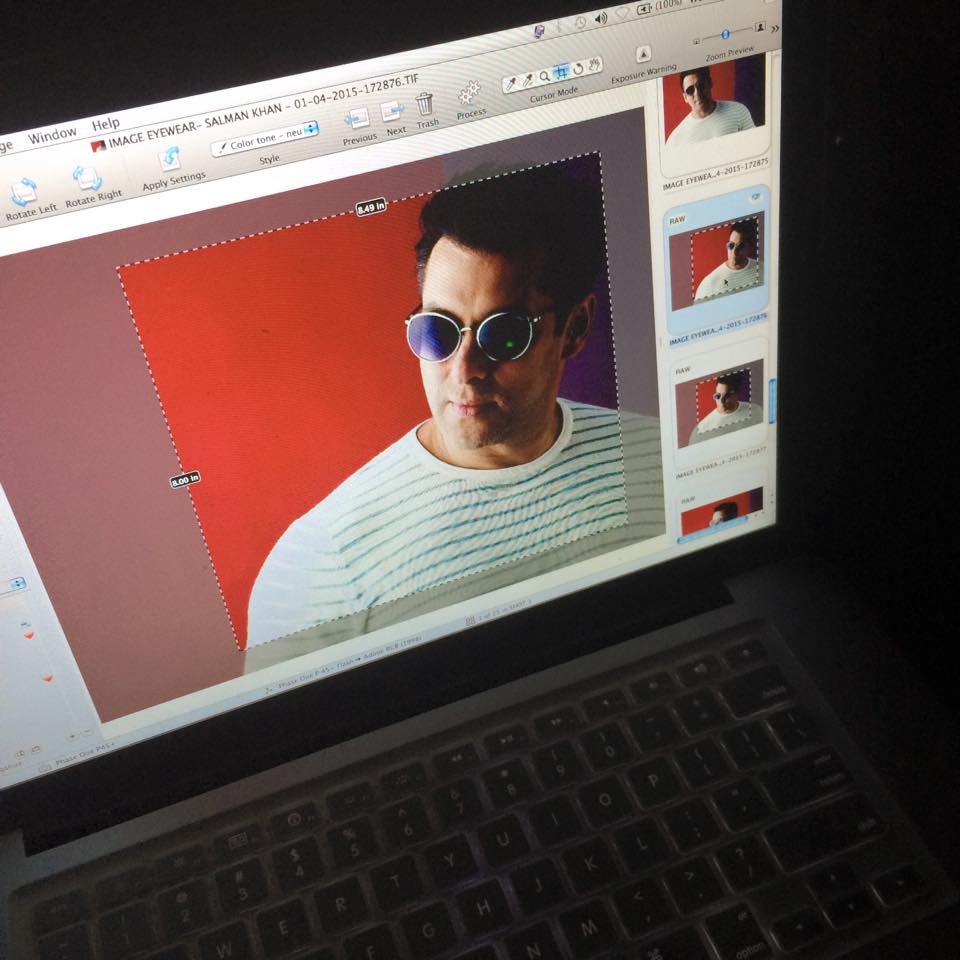The width and height of the screenshot is (960, 960).
Task: Toggle the Exposure Warning triangle
Action: click(643, 54)
